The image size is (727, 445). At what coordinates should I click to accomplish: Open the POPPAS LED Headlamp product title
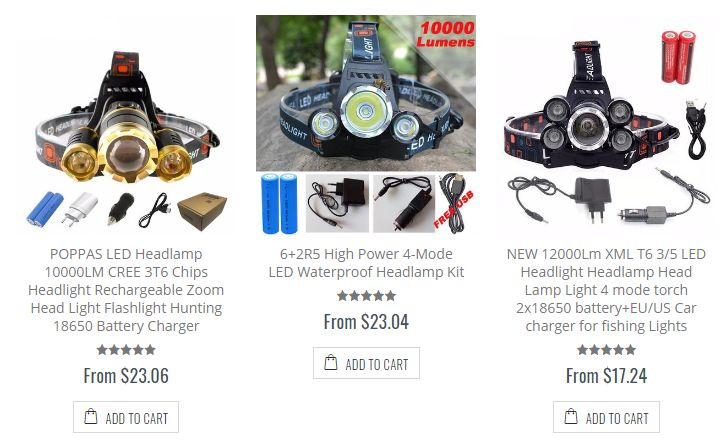[126, 290]
